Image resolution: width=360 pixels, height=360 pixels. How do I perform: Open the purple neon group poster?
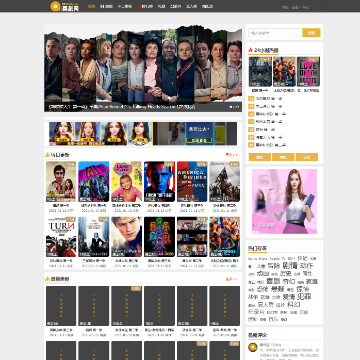[94, 182]
